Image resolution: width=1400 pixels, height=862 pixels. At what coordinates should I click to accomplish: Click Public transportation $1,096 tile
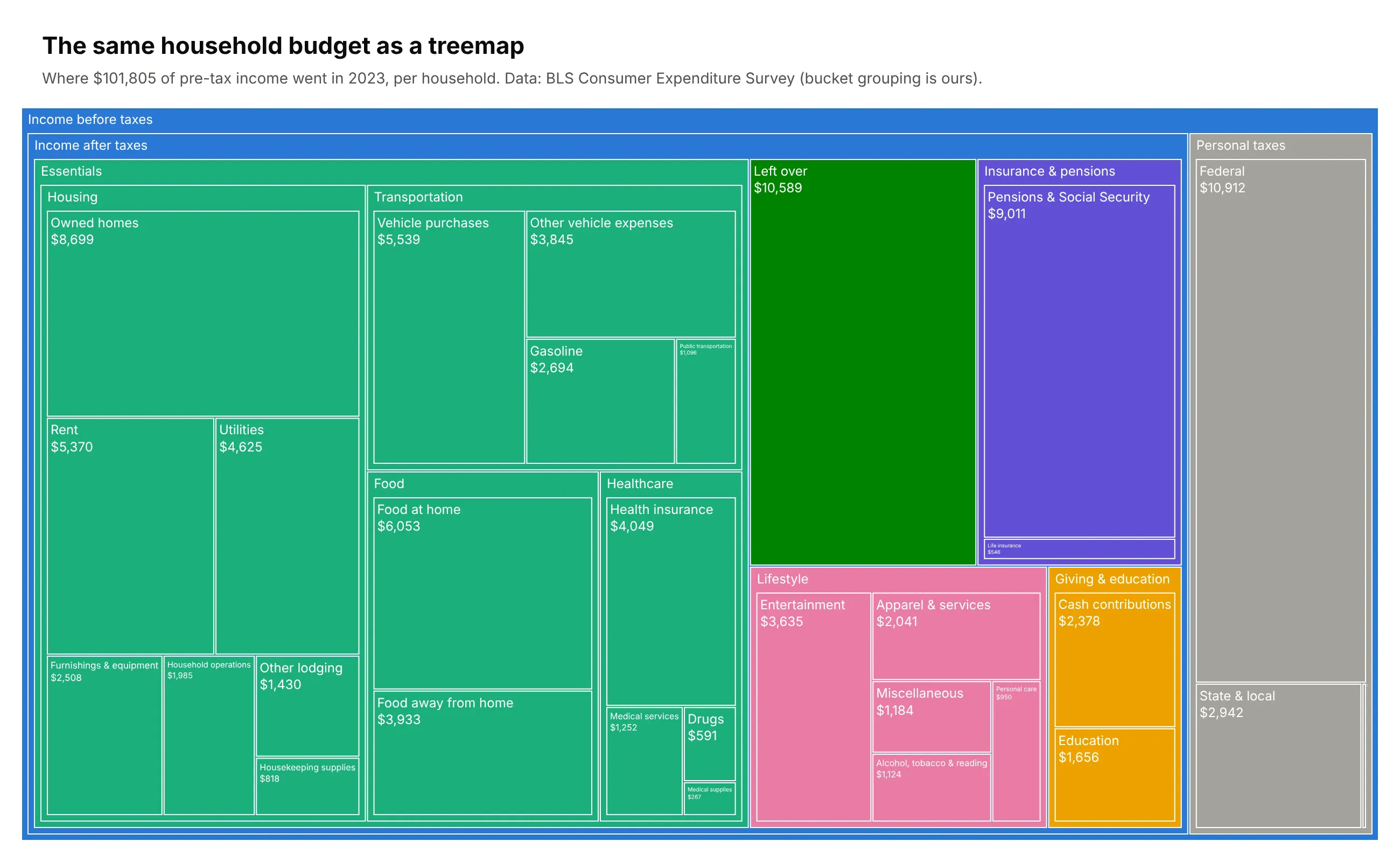click(706, 401)
